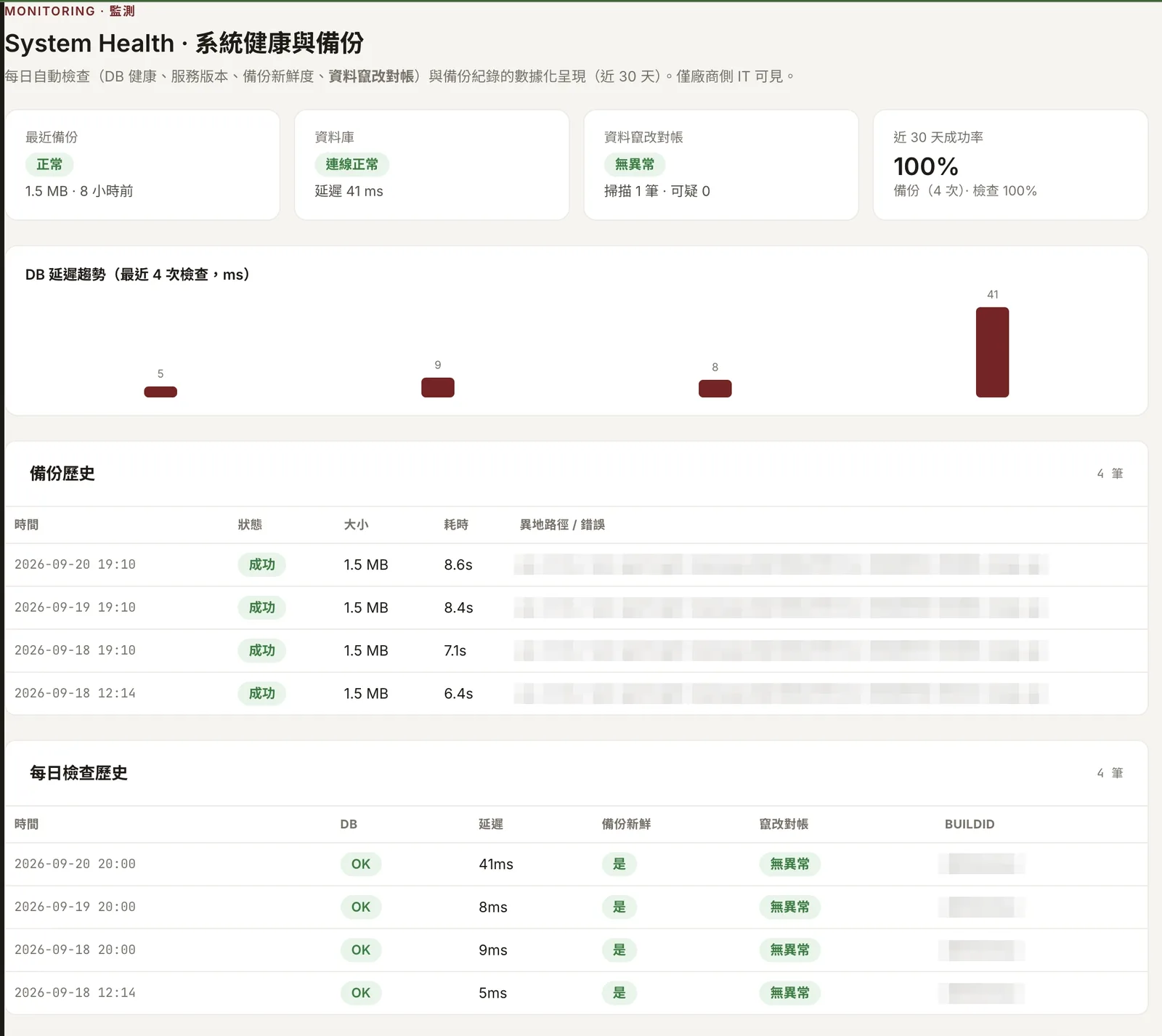Select backup row 2026-09-20 19:10
This screenshot has width=1162, height=1036.
pos(577,564)
